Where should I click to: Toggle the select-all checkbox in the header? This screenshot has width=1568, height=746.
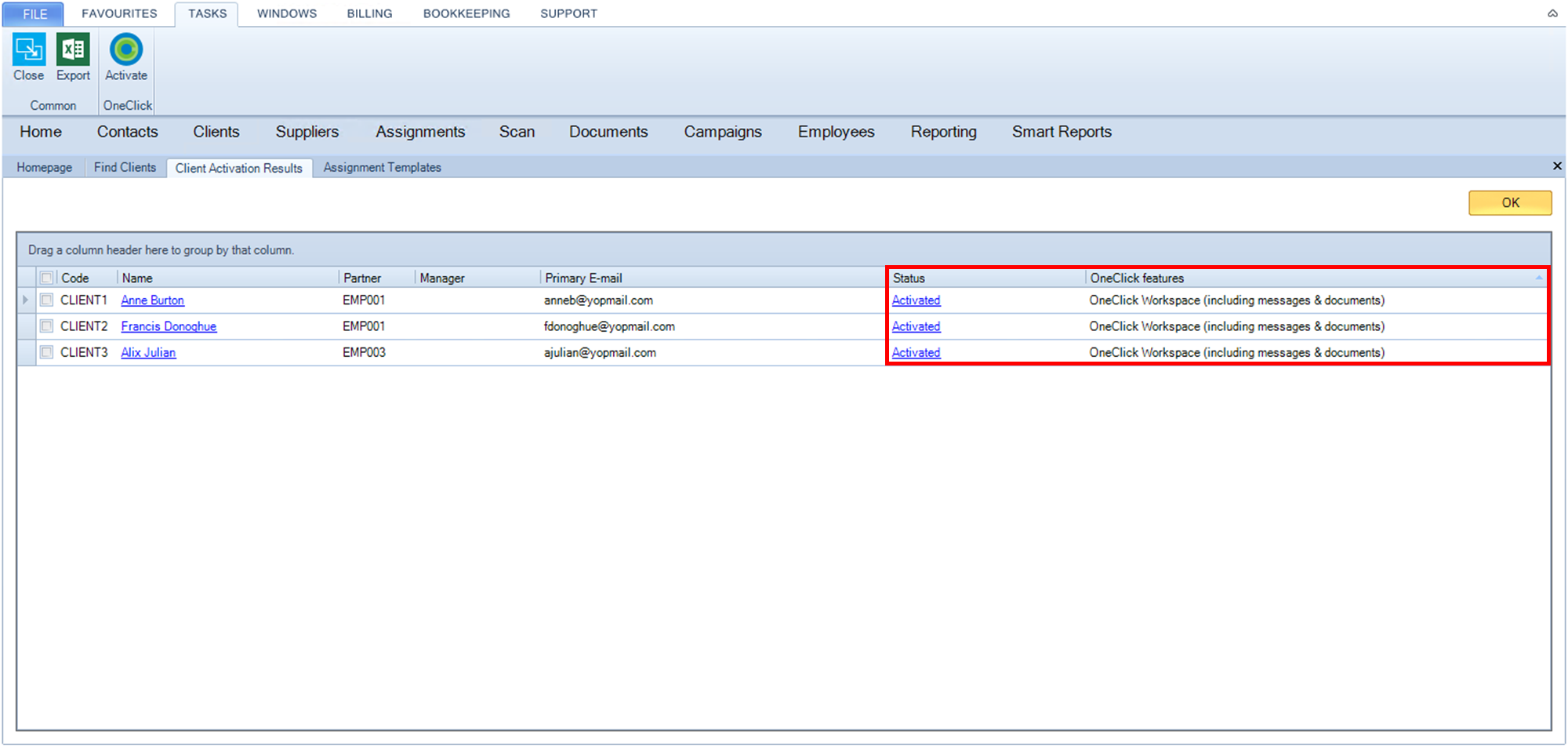(x=47, y=278)
